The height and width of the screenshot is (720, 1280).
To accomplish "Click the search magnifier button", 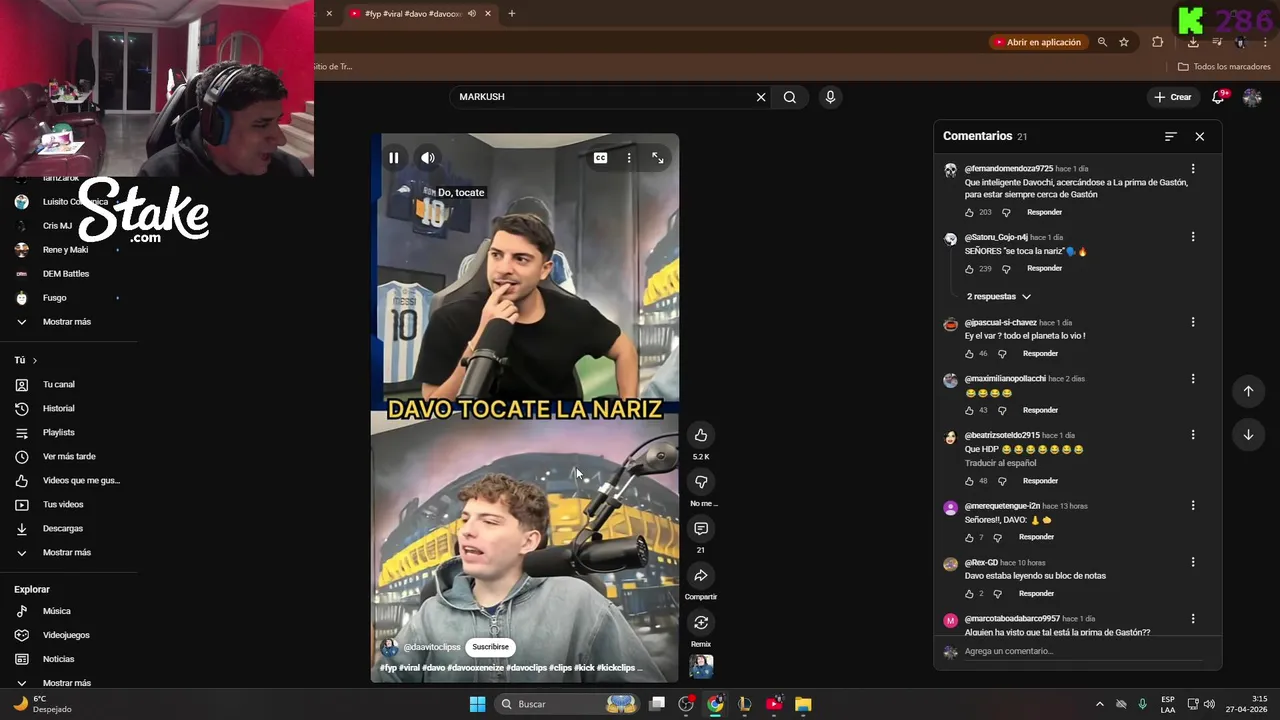I will tap(790, 97).
